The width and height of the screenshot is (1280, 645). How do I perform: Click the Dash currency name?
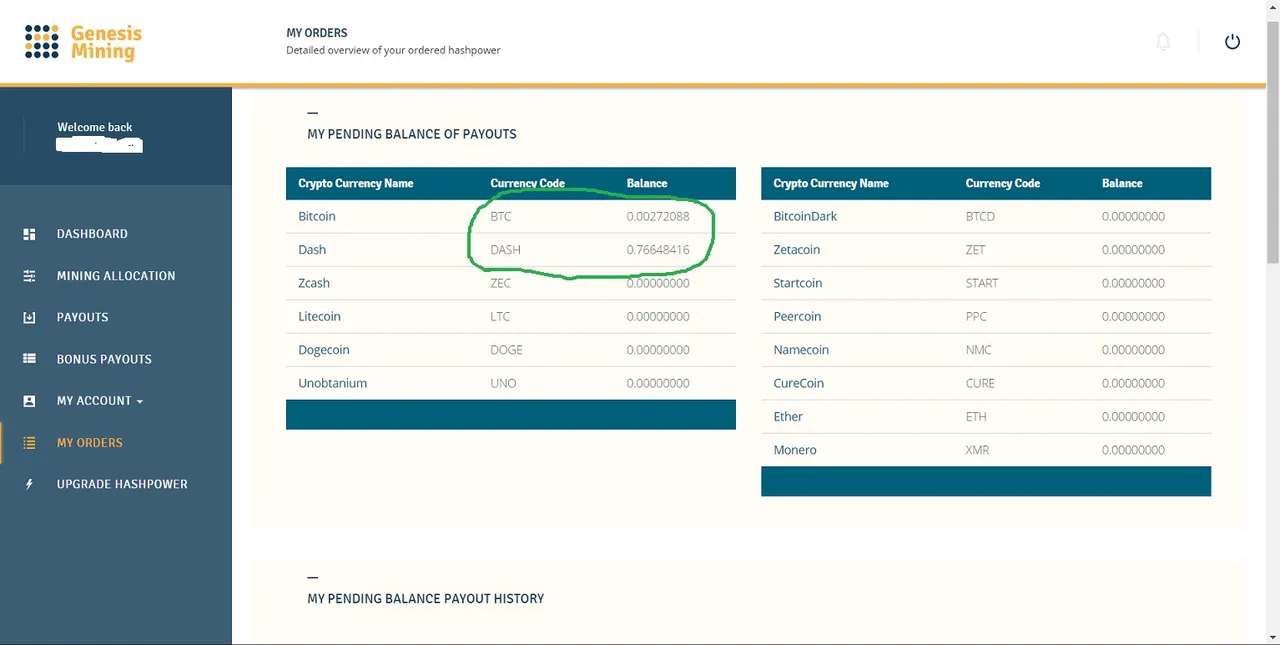[x=312, y=250]
